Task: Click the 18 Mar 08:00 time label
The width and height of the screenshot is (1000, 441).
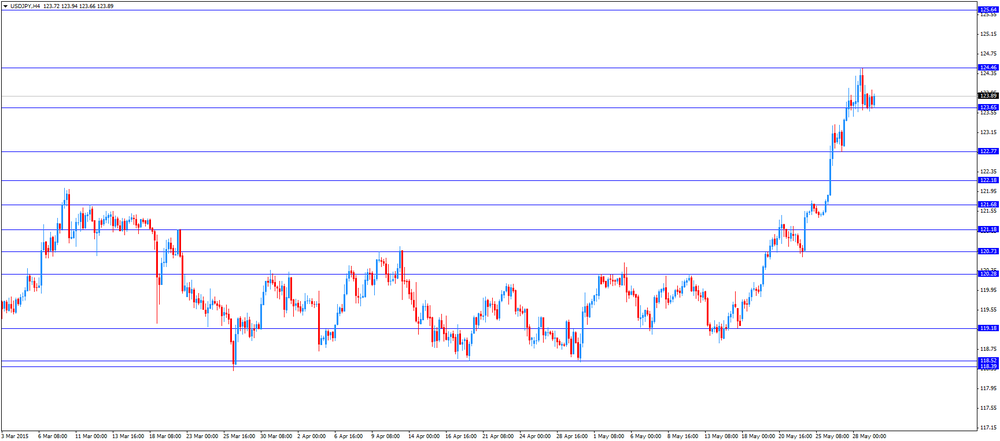Action: [165, 437]
